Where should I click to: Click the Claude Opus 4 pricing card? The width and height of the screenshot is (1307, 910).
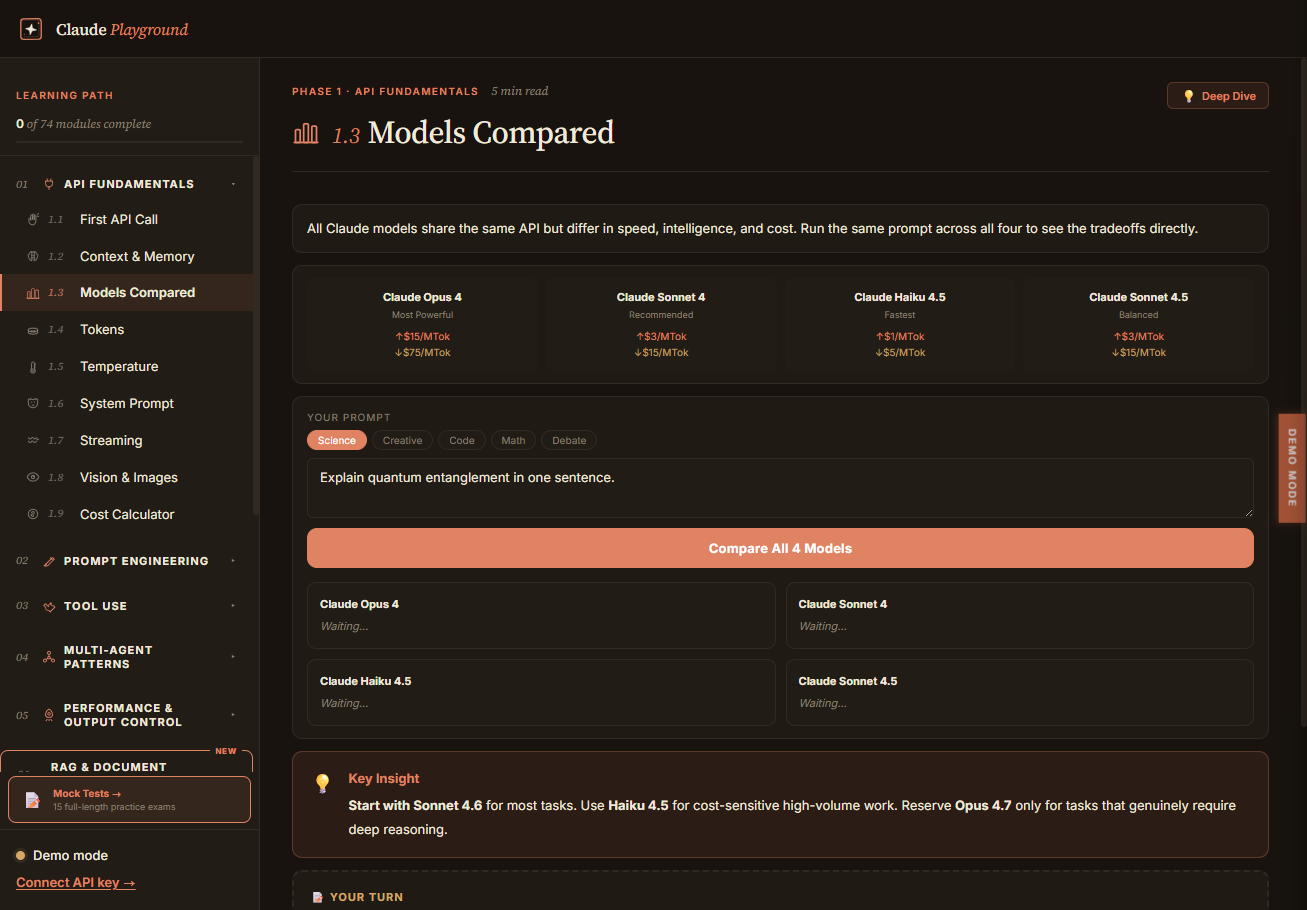422,324
